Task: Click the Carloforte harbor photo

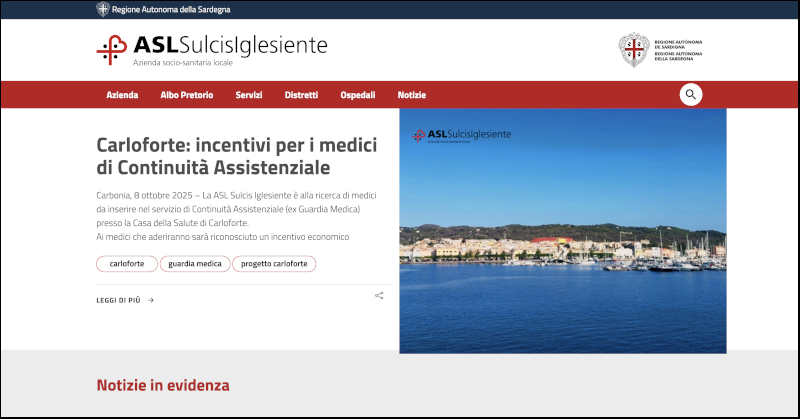Action: pyautogui.click(x=563, y=231)
